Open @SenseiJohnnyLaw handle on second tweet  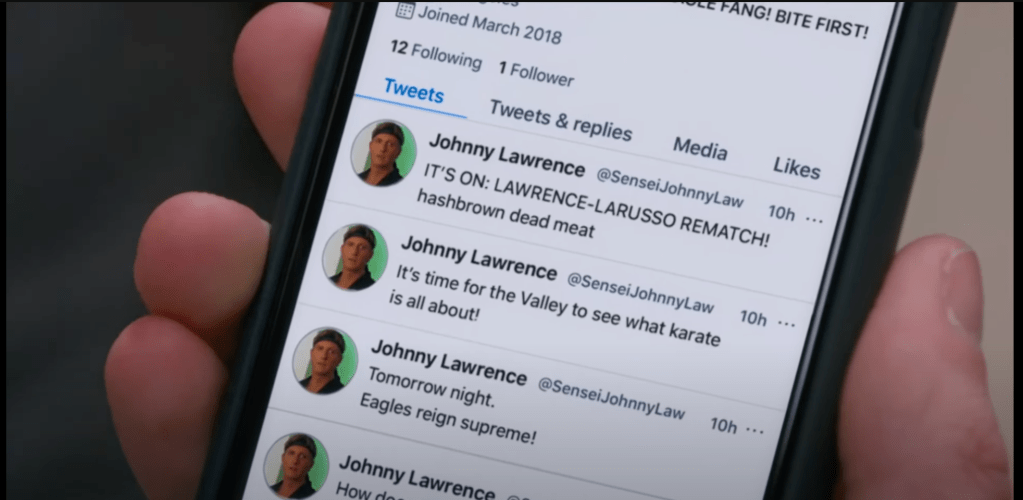[x=640, y=292]
